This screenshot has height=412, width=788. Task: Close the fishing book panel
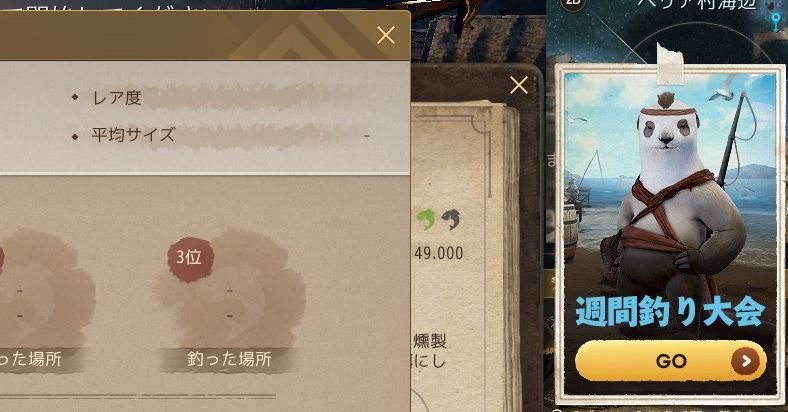519,85
